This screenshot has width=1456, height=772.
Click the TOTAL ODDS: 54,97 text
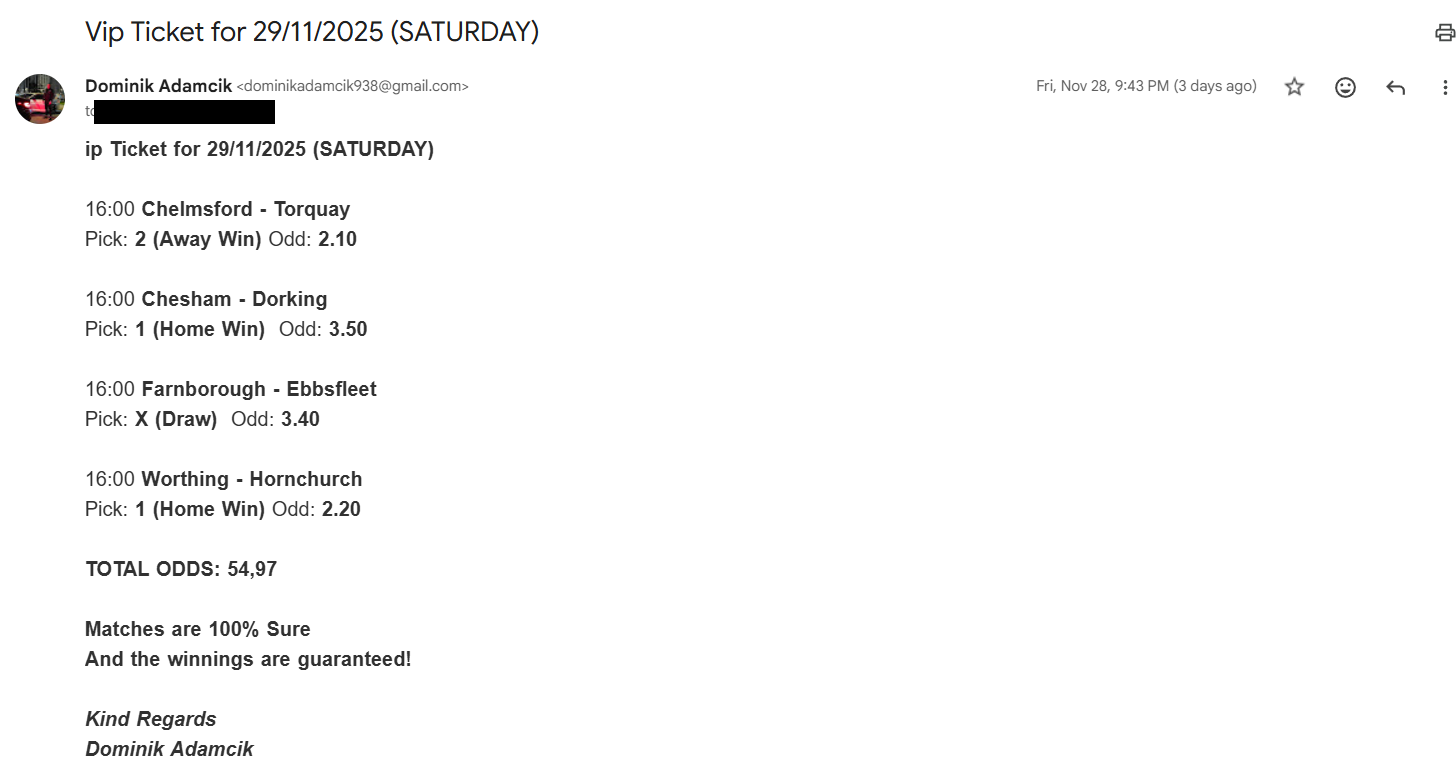click(181, 569)
